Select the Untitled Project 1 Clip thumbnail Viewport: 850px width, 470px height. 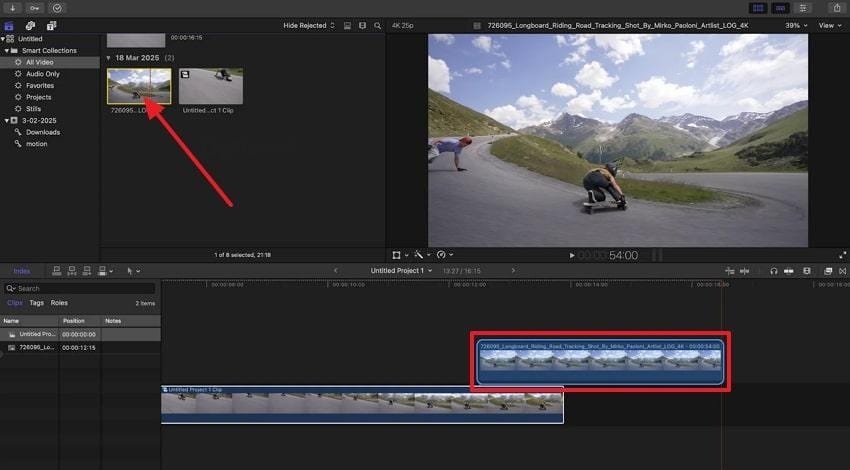click(x=211, y=86)
